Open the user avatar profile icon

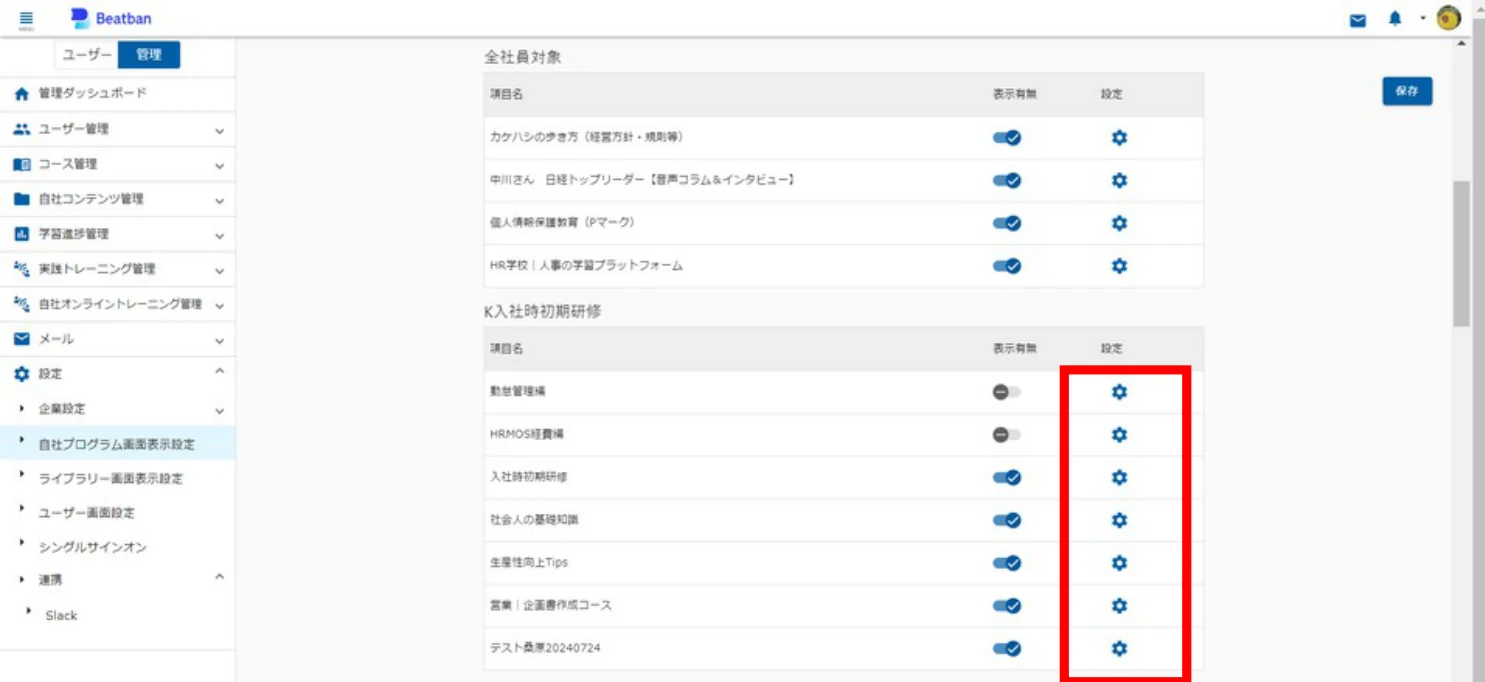point(1448,19)
